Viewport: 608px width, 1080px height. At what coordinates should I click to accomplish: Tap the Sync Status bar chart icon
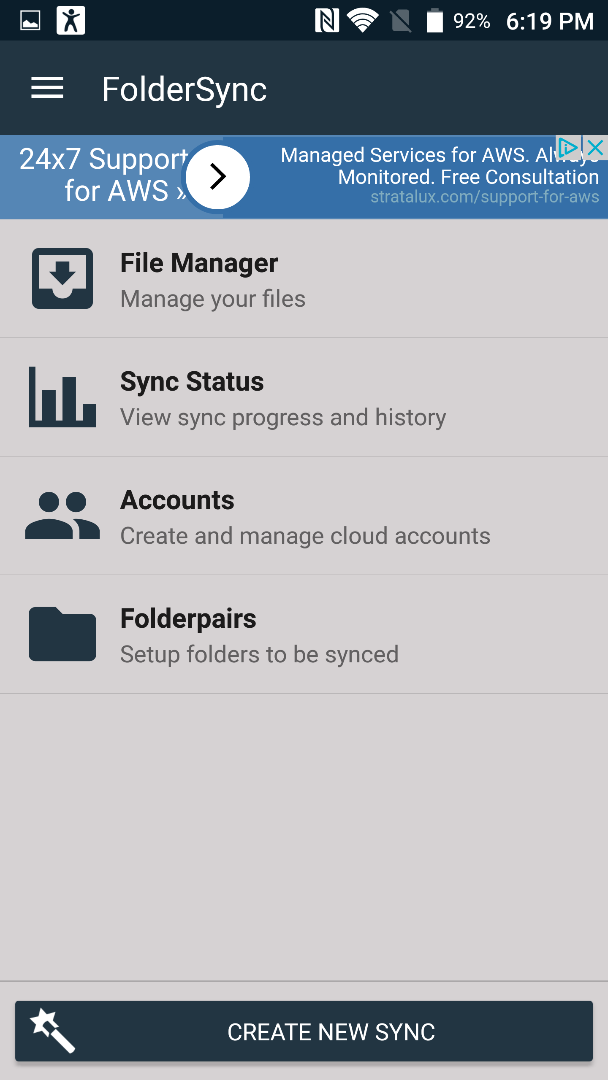pos(62,397)
